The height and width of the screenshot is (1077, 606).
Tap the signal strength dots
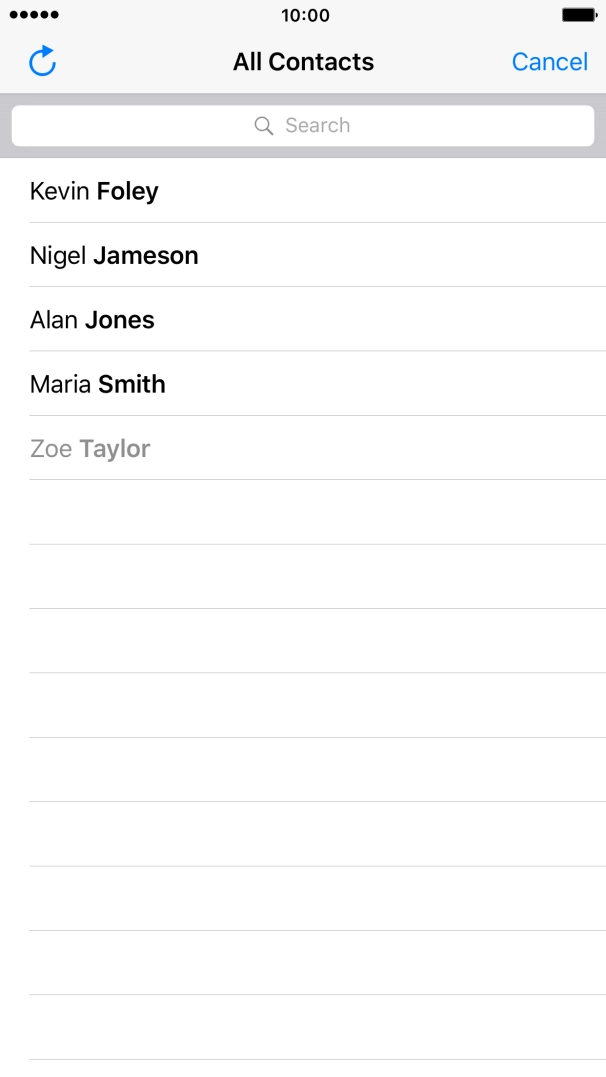(x=34, y=15)
